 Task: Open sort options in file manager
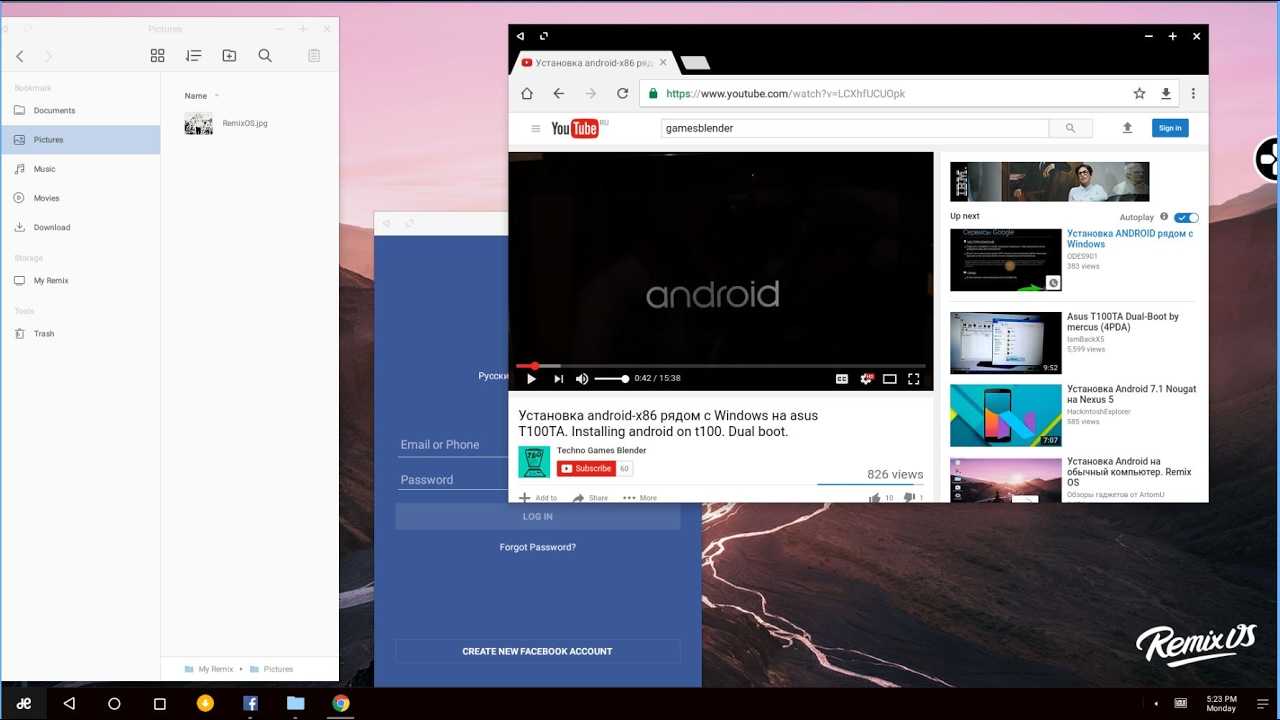coord(193,56)
